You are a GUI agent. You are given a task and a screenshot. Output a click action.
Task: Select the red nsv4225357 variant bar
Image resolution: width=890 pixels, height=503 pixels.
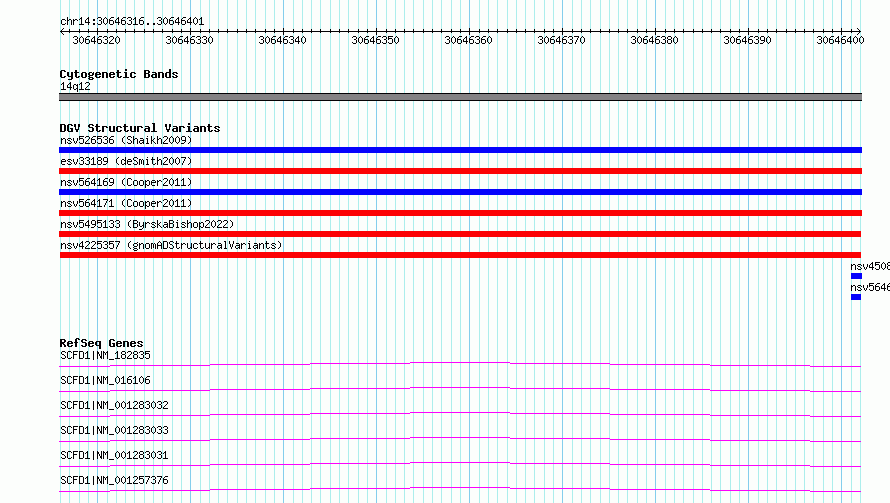(460, 255)
